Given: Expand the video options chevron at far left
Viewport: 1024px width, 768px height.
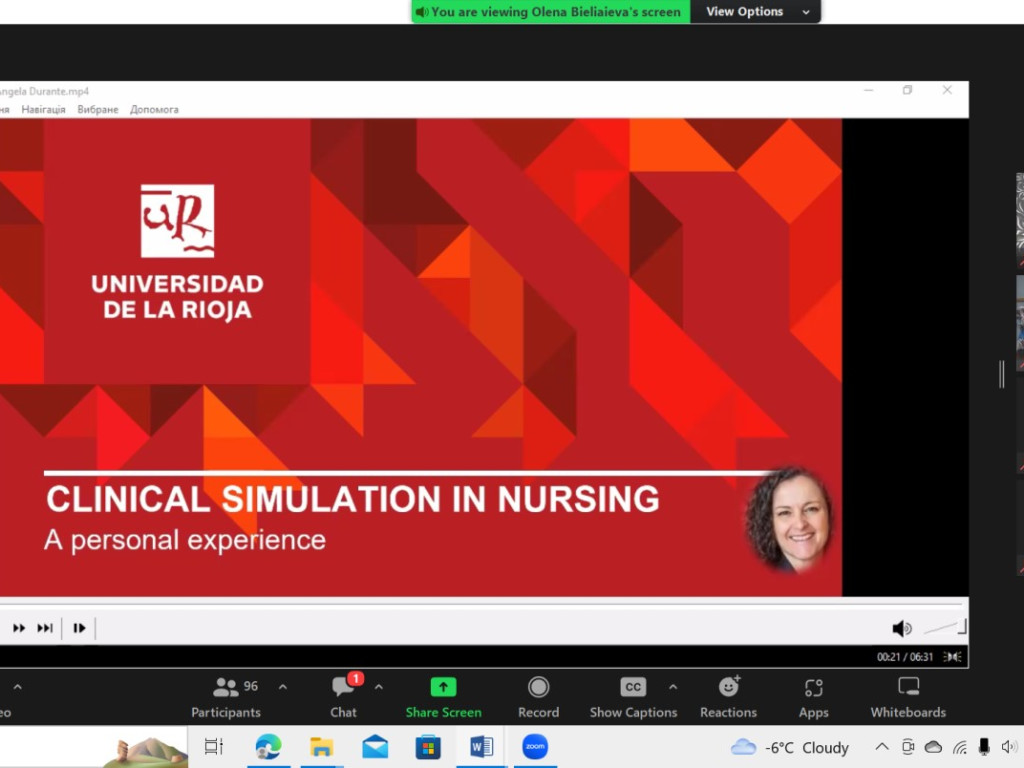Looking at the screenshot, I should (x=18, y=687).
